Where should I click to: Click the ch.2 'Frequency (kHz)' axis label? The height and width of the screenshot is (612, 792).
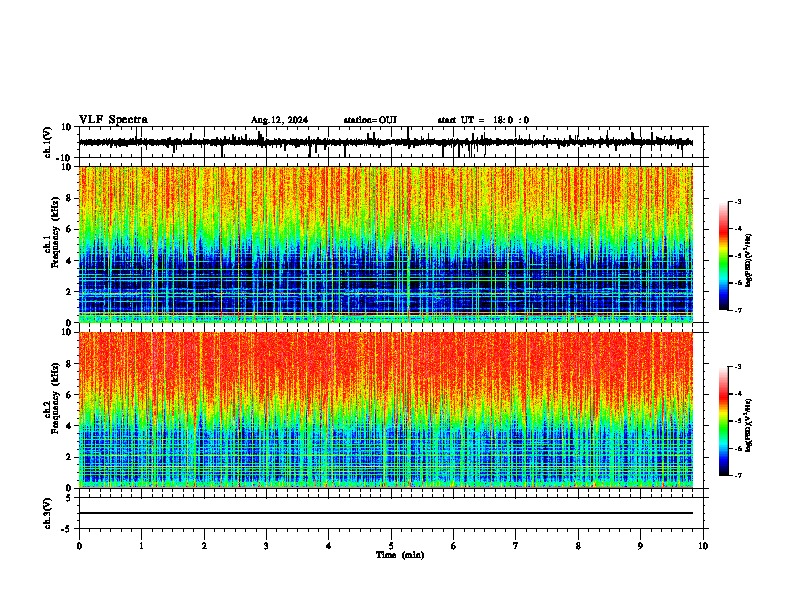tap(55, 398)
